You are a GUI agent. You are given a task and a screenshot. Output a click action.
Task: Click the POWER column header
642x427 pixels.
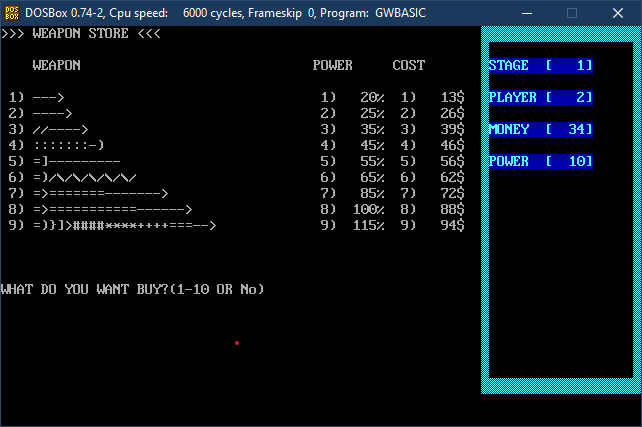coord(333,65)
